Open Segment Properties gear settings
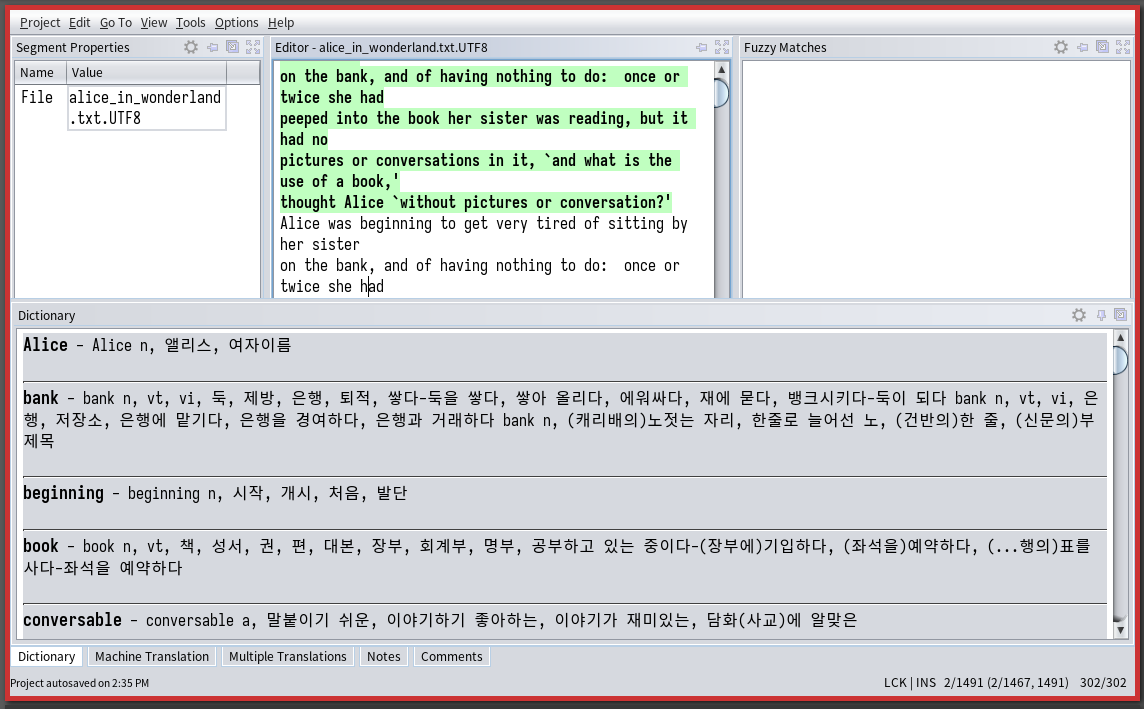The height and width of the screenshot is (709, 1144). (191, 47)
